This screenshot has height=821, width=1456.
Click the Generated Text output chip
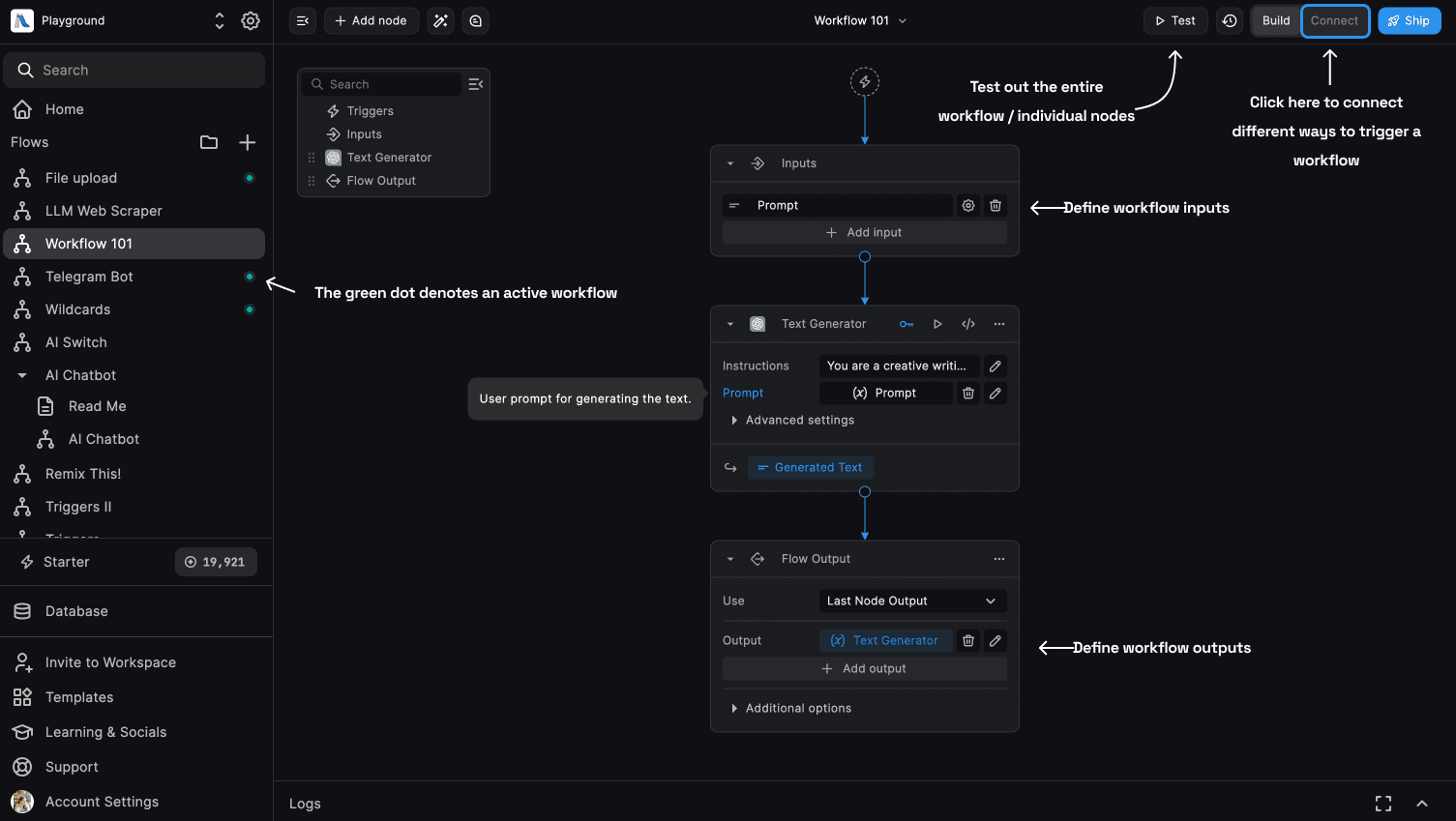pos(811,467)
